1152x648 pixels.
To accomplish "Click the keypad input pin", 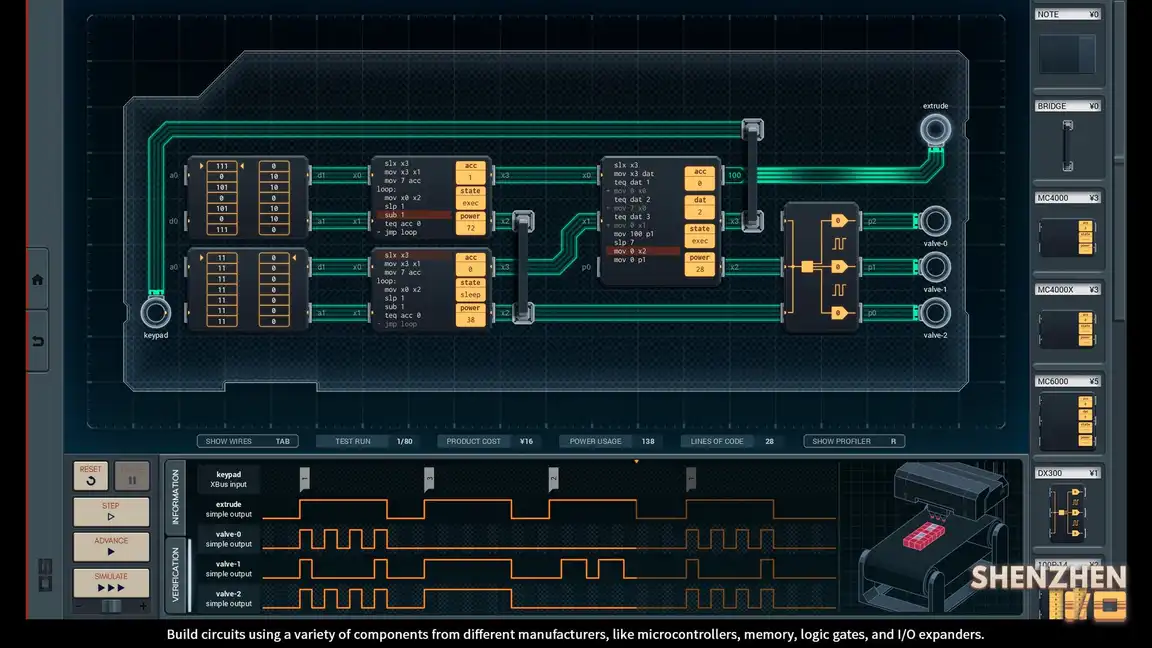I will [x=156, y=313].
